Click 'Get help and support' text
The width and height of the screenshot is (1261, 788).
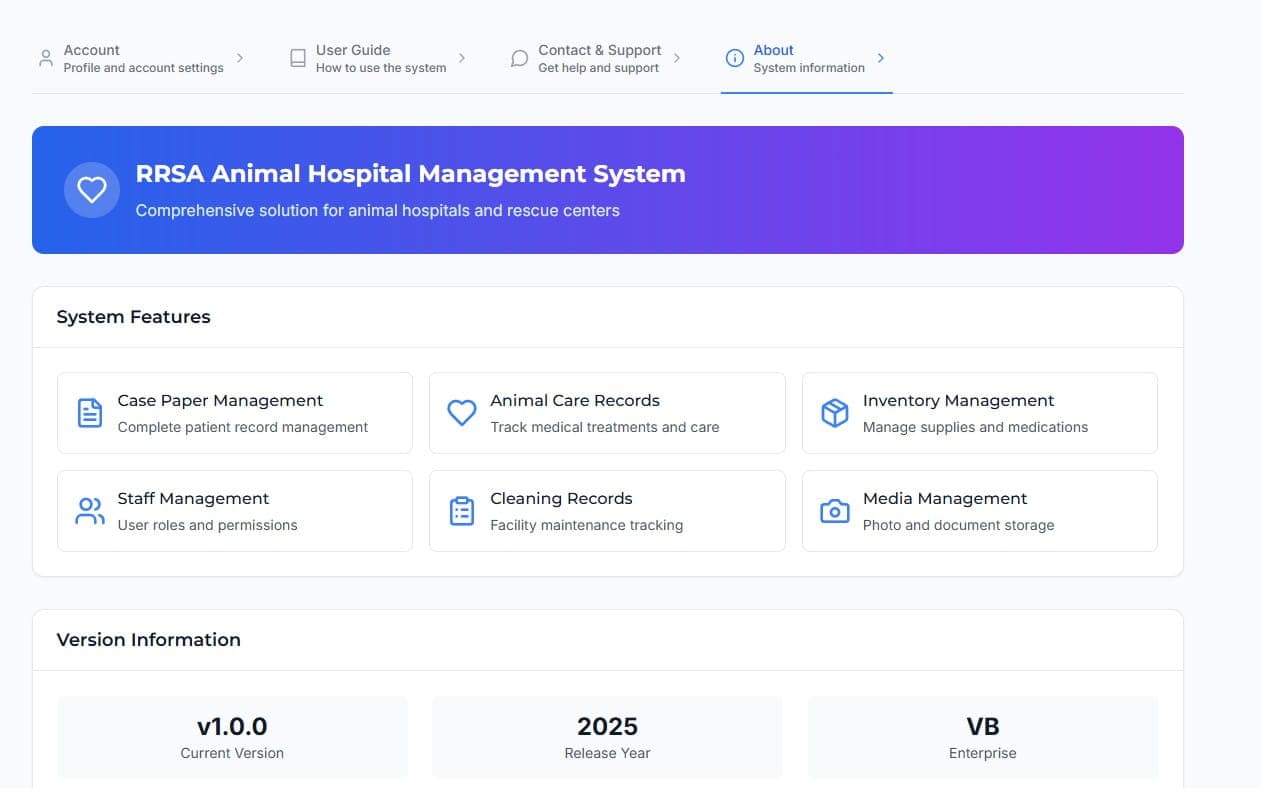[x=598, y=68]
